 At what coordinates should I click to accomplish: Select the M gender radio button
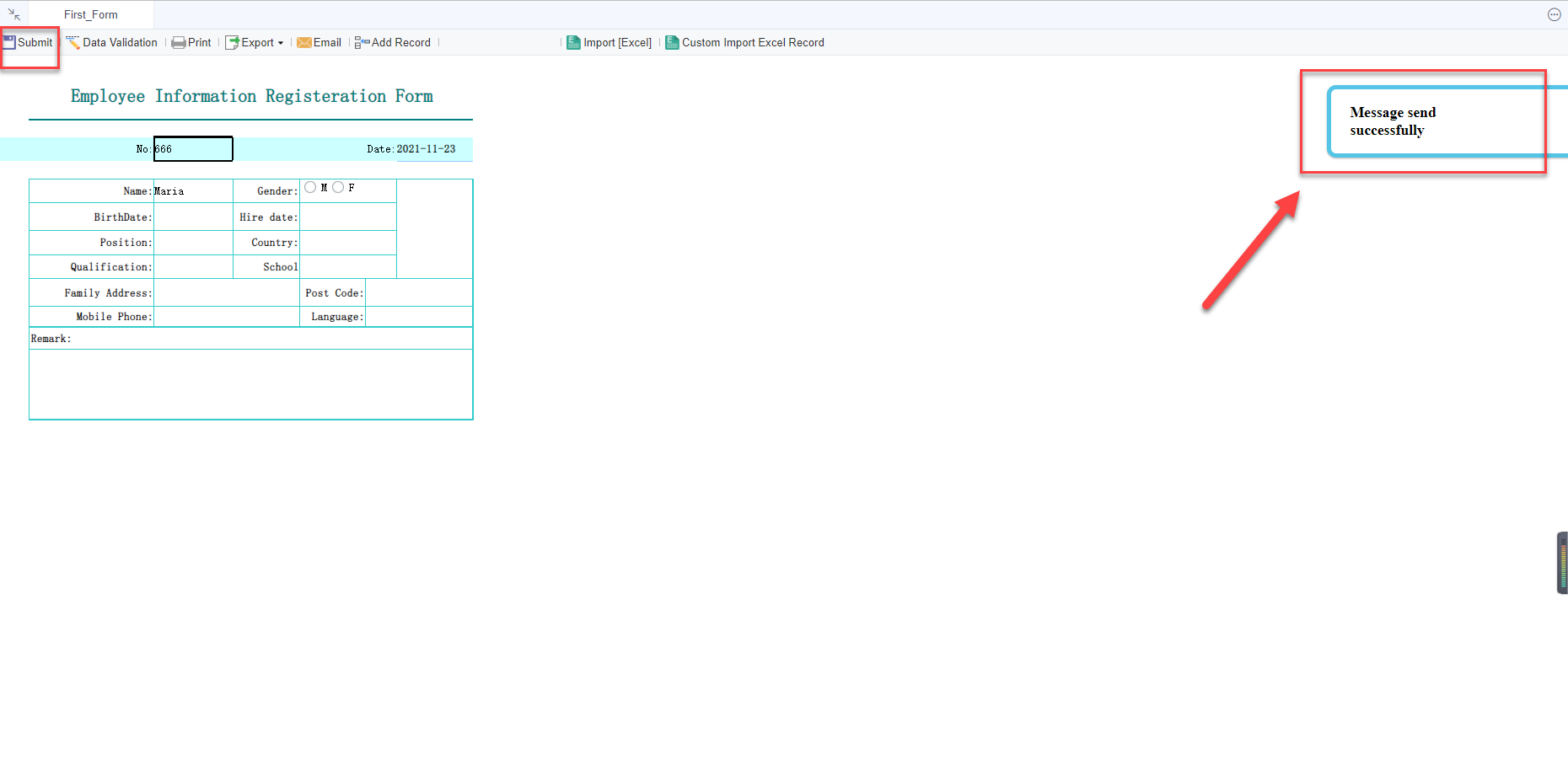pos(311,187)
